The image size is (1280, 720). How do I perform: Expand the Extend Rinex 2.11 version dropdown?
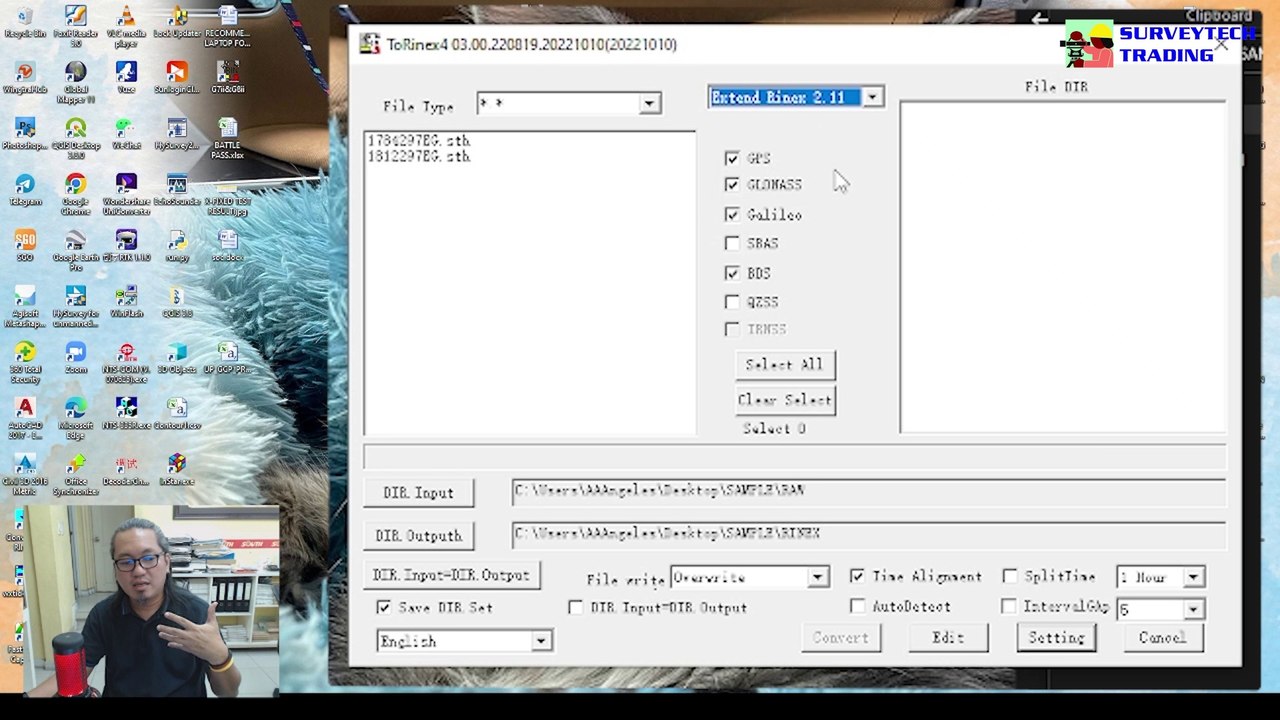tap(873, 97)
